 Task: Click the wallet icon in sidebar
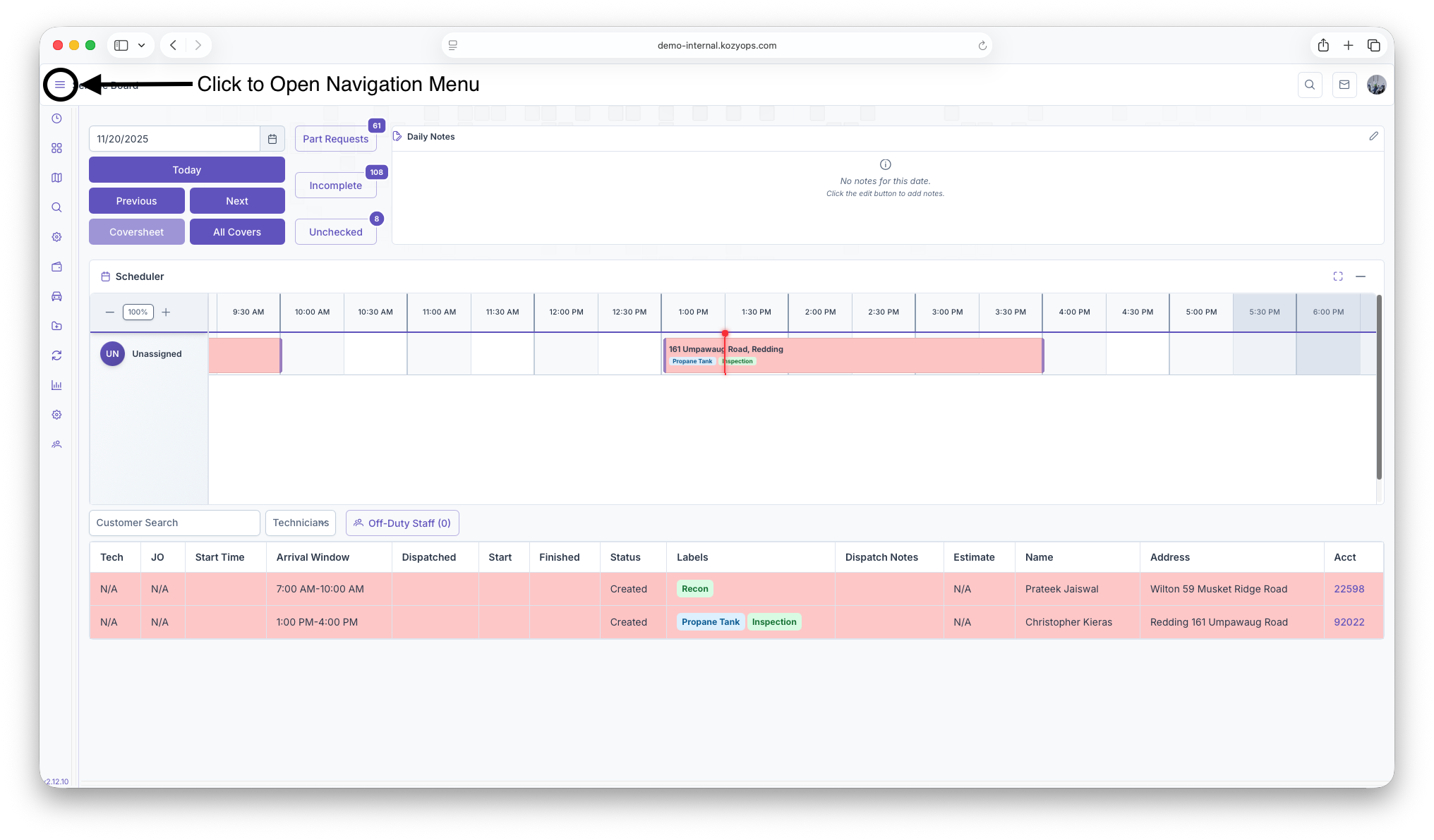click(56, 267)
